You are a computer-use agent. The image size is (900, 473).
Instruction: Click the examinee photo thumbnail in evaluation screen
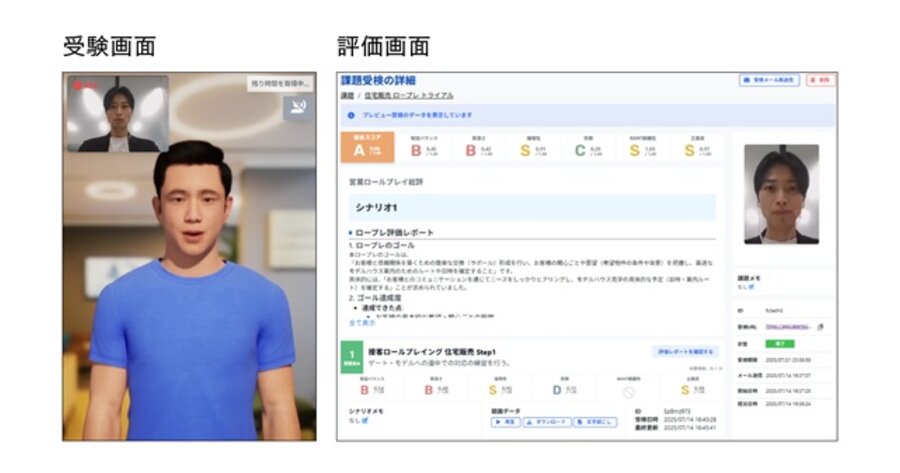coord(781,195)
